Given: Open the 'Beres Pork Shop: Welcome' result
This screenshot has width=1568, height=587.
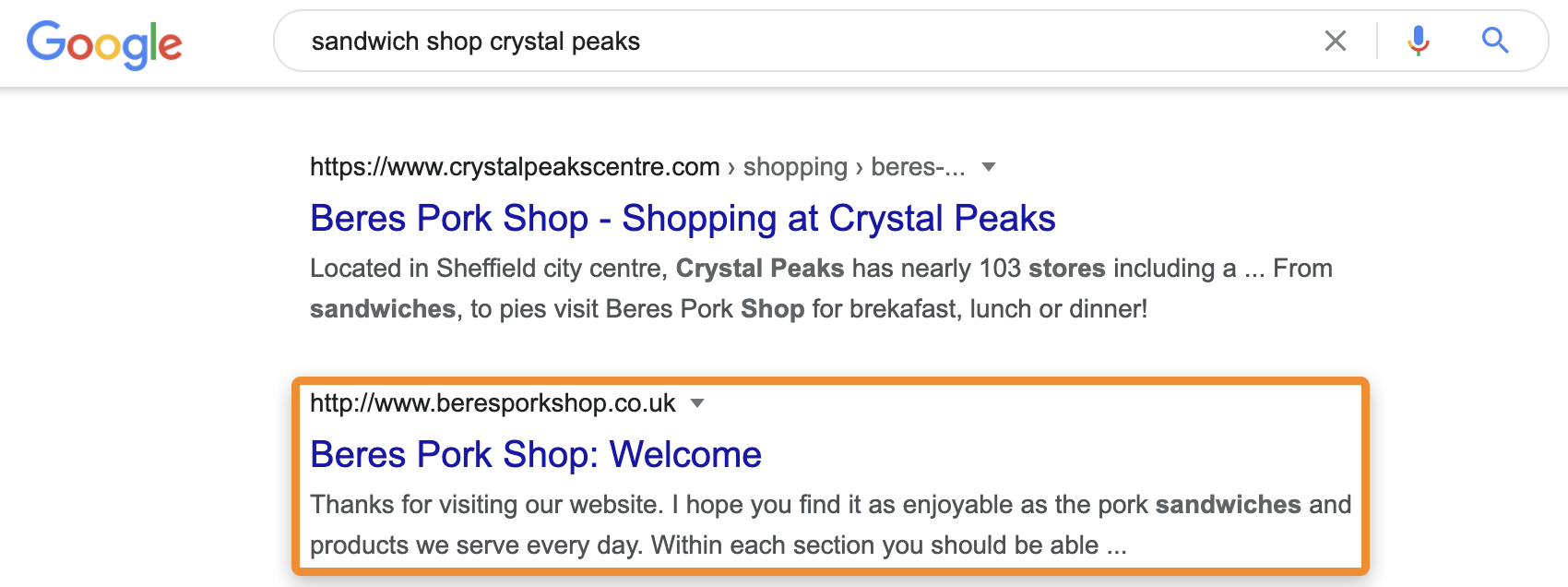Looking at the screenshot, I should pos(536,455).
